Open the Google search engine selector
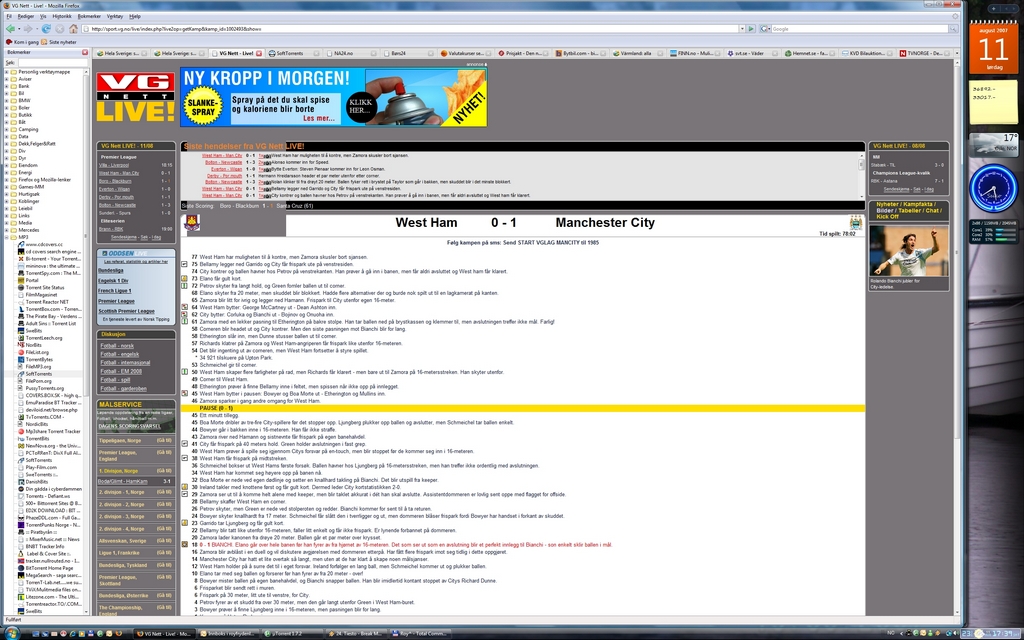 click(x=765, y=29)
